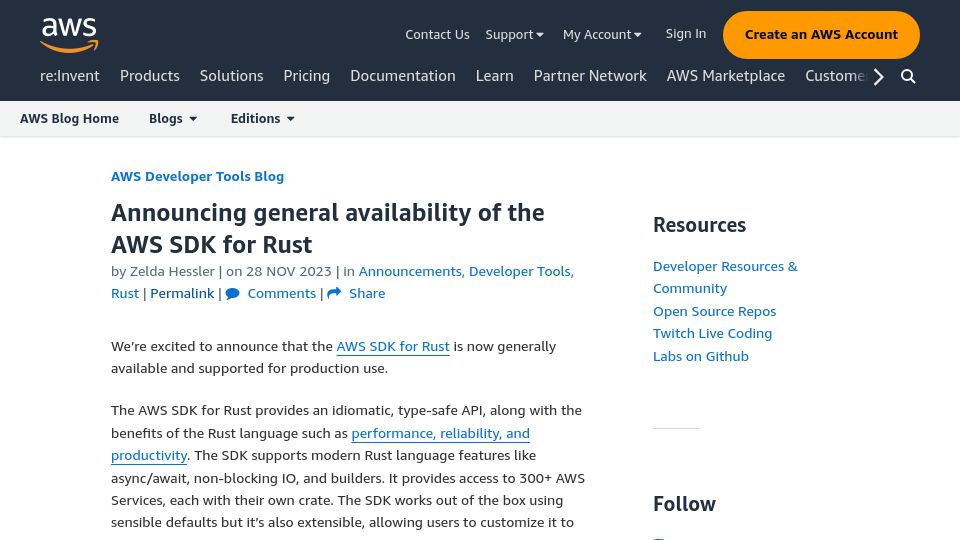Click the Follow heading
Screen dimensions: 960x540
[x=684, y=504]
